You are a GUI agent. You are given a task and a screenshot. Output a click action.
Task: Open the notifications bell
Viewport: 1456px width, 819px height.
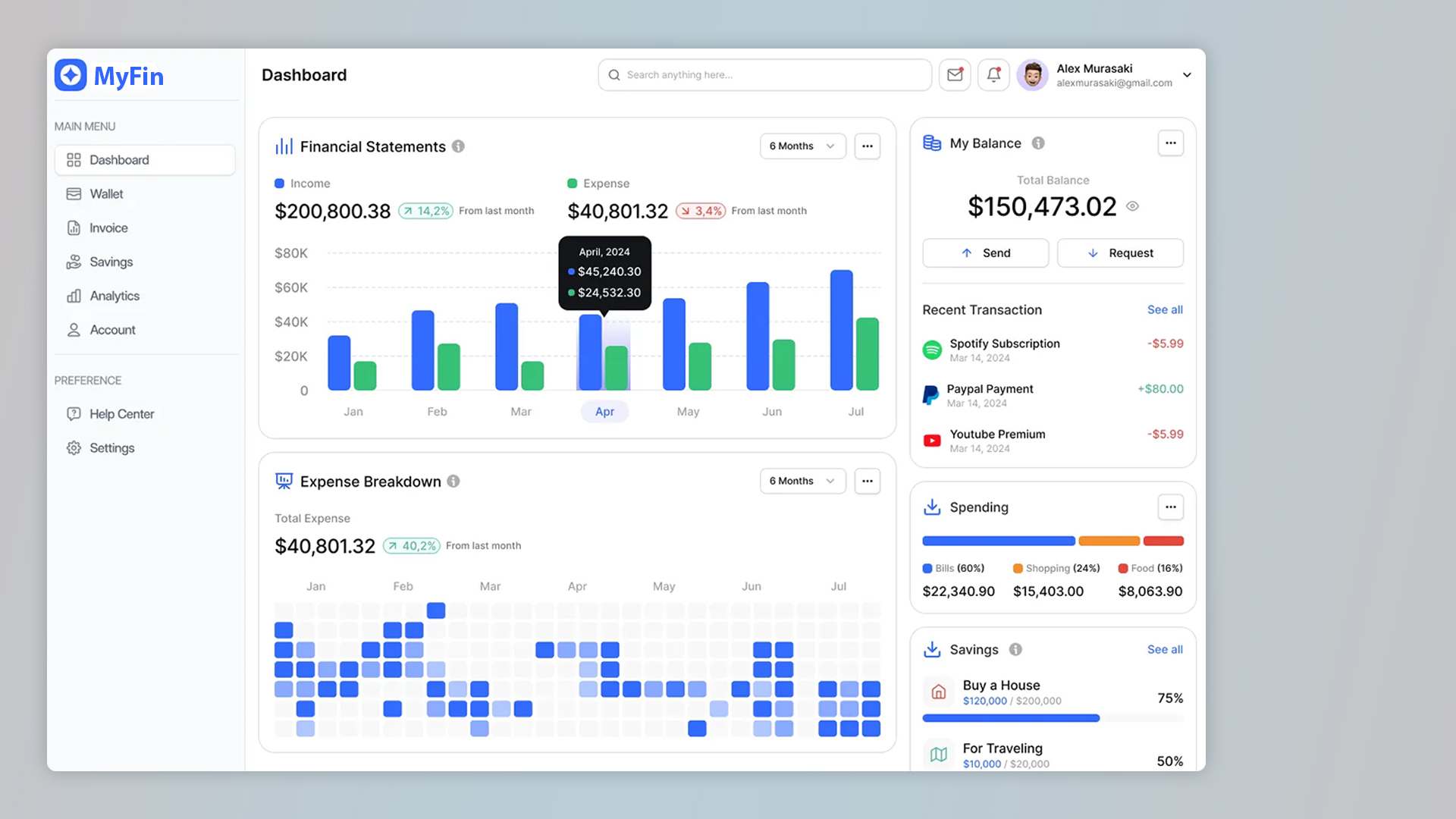tap(993, 75)
